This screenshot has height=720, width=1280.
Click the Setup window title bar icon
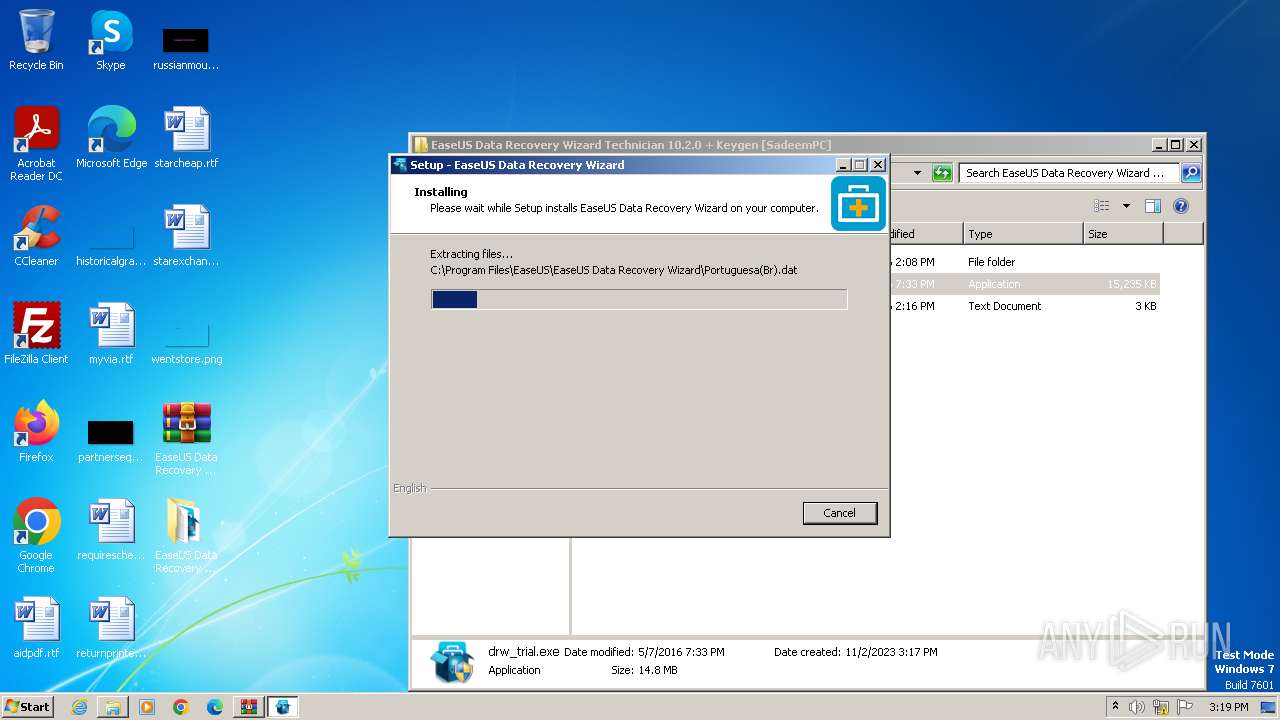(400, 165)
